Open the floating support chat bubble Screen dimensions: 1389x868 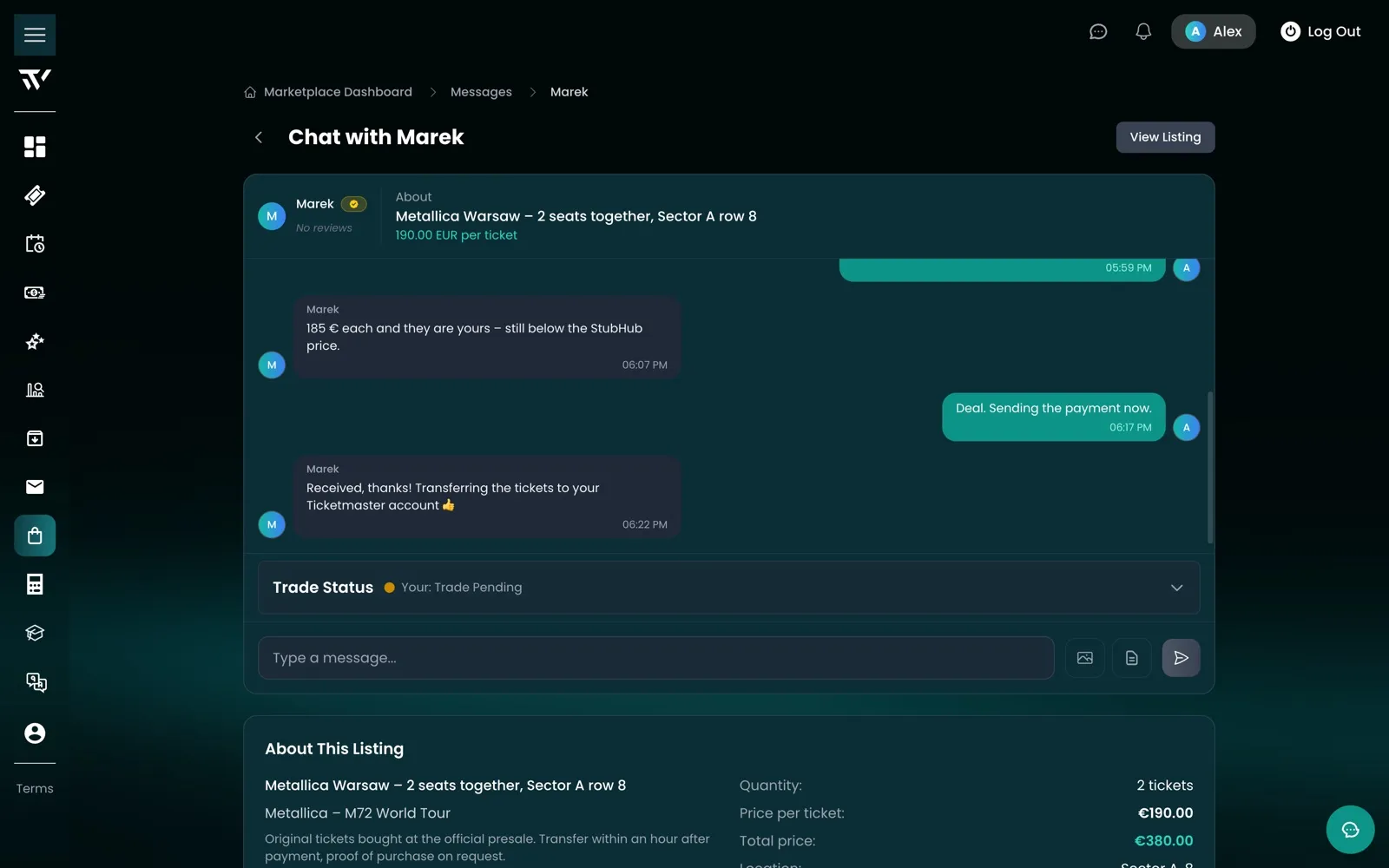click(1350, 830)
